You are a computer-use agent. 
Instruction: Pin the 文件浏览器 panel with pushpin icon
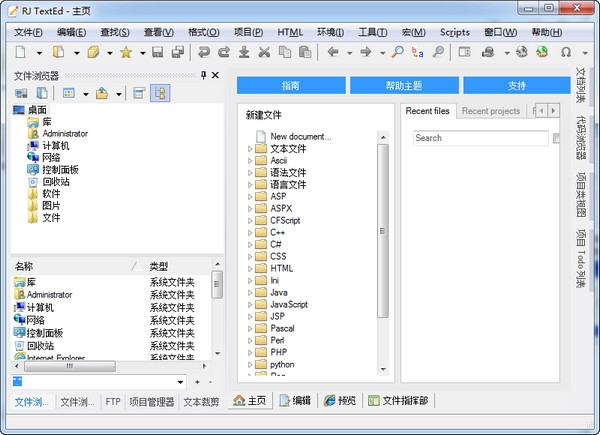pyautogui.click(x=204, y=76)
